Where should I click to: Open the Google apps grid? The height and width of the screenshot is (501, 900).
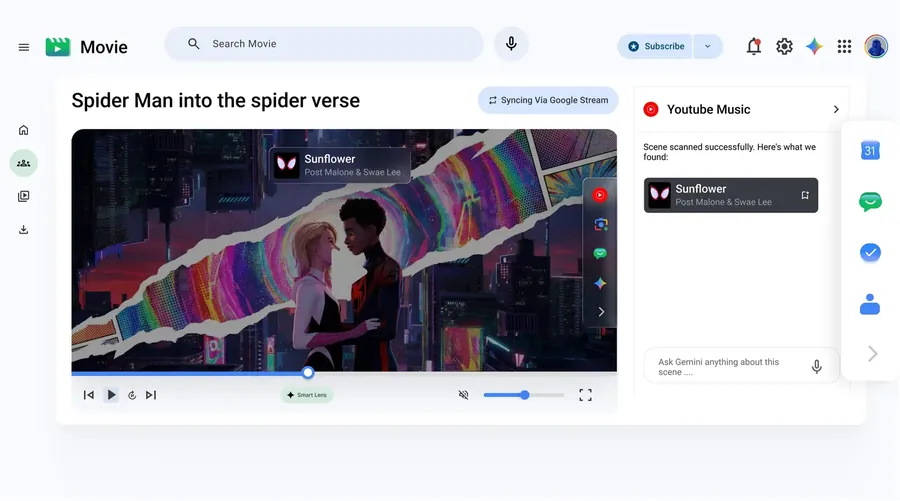[844, 46]
